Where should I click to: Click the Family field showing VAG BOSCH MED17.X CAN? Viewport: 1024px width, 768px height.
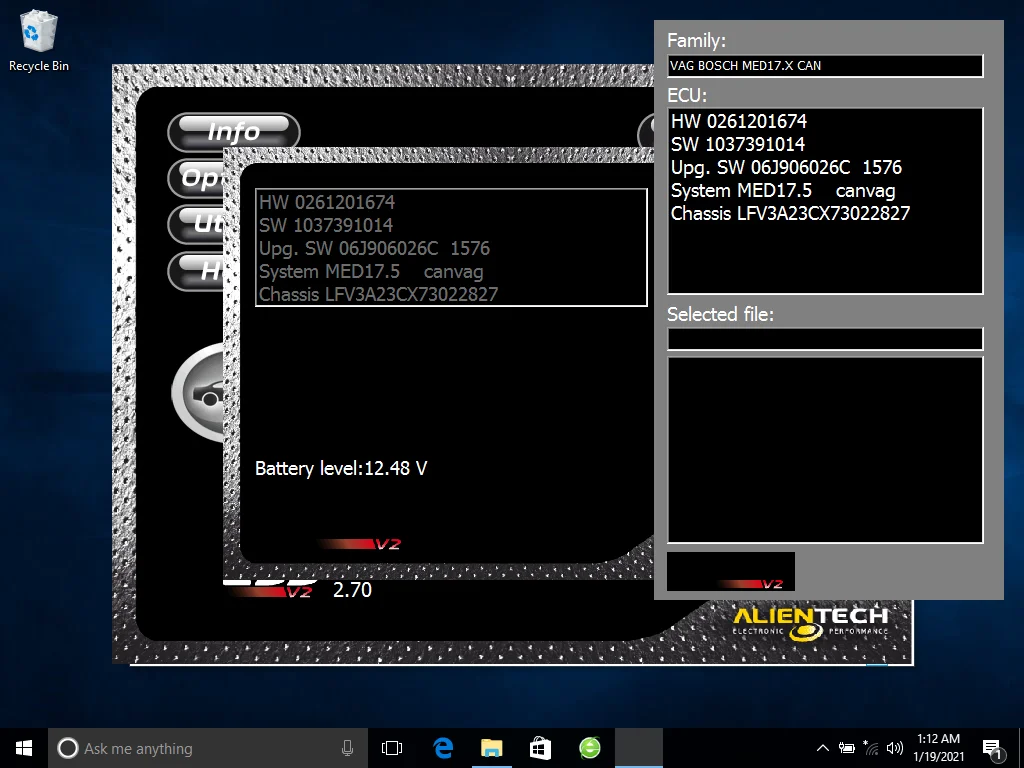(825, 66)
